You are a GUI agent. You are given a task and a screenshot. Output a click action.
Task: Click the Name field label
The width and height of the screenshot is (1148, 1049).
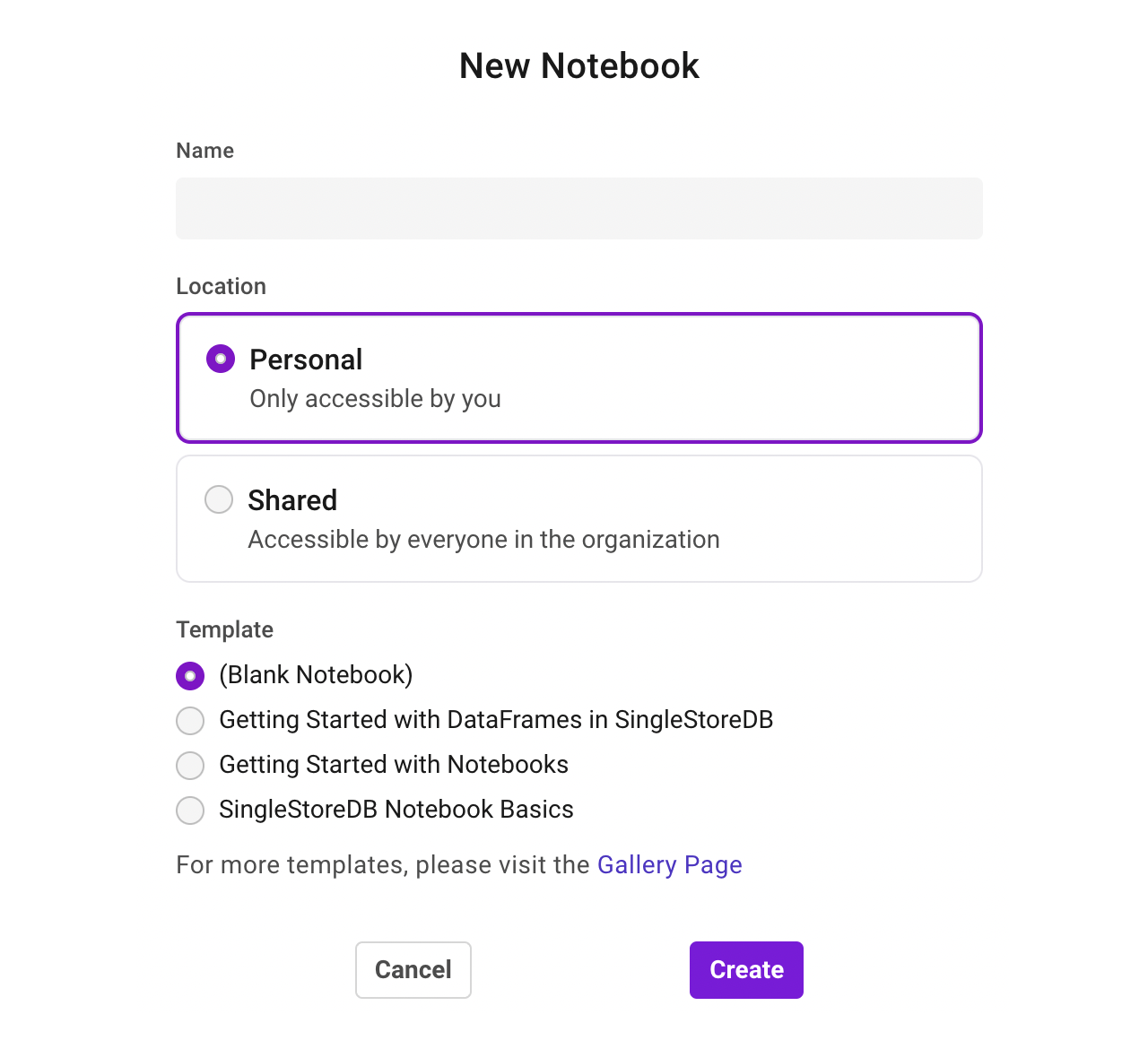(204, 150)
